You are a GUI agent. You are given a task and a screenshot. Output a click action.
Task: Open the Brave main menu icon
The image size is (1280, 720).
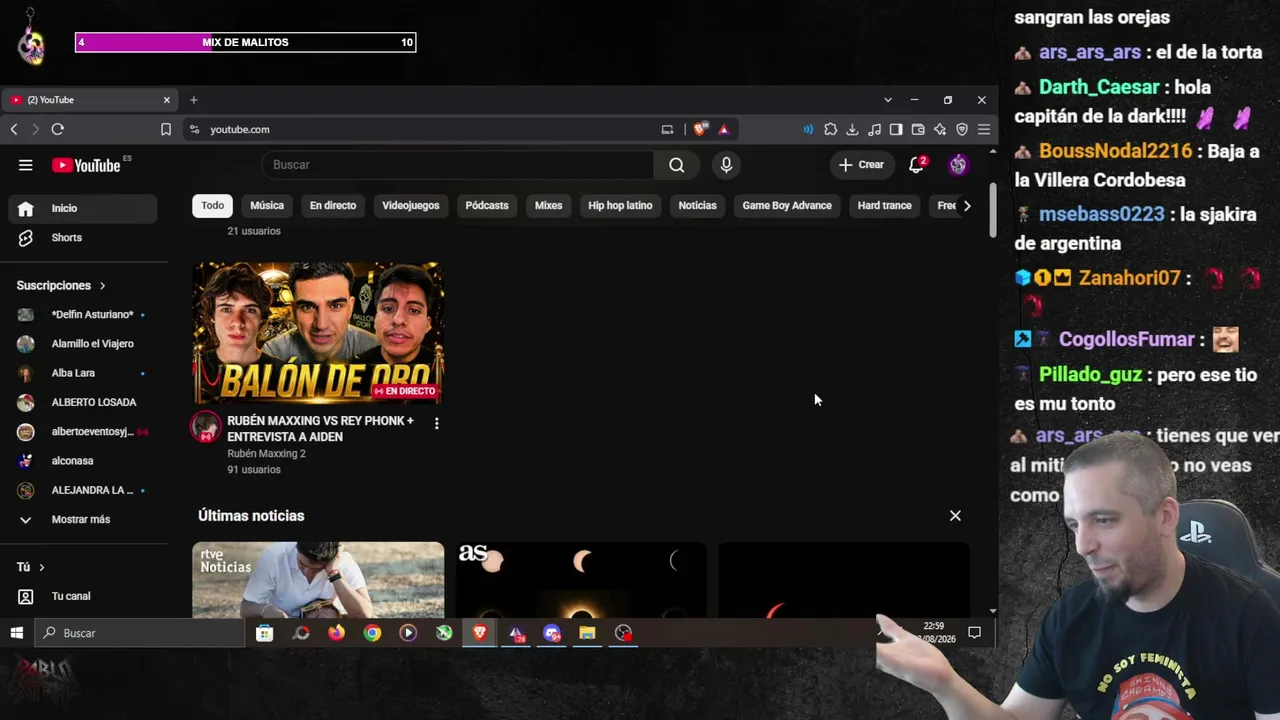coord(984,129)
